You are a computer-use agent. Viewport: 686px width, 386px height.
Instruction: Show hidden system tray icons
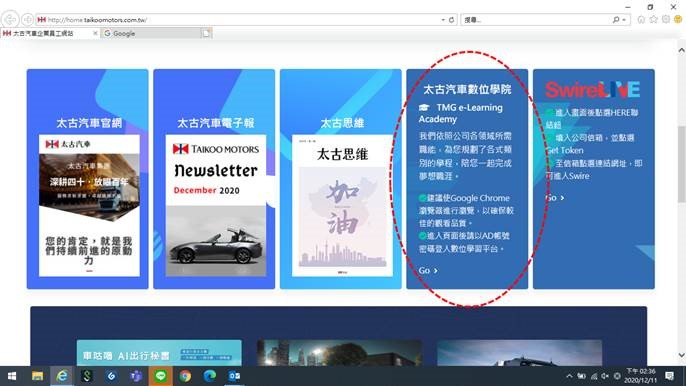(569, 376)
